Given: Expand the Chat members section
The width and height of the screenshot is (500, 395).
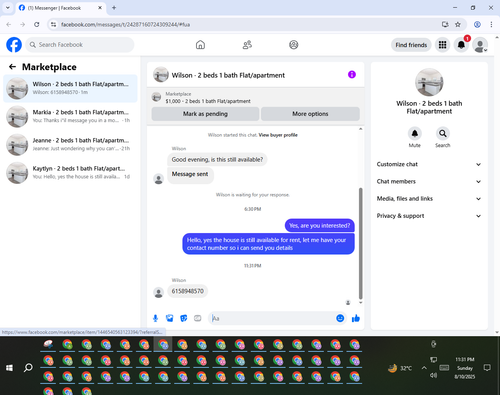Looking at the screenshot, I should click(x=429, y=182).
